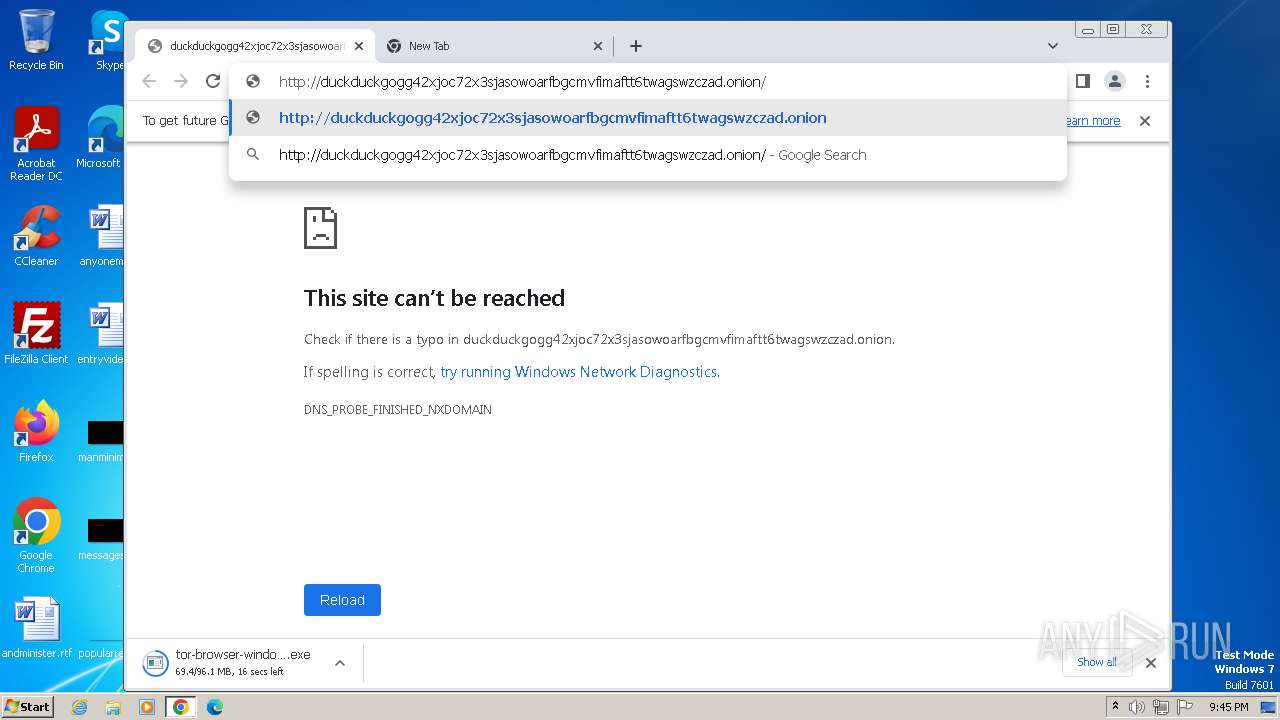Image resolution: width=1280 pixels, height=720 pixels.
Task: Close the New Tab tab
Action: (598, 46)
